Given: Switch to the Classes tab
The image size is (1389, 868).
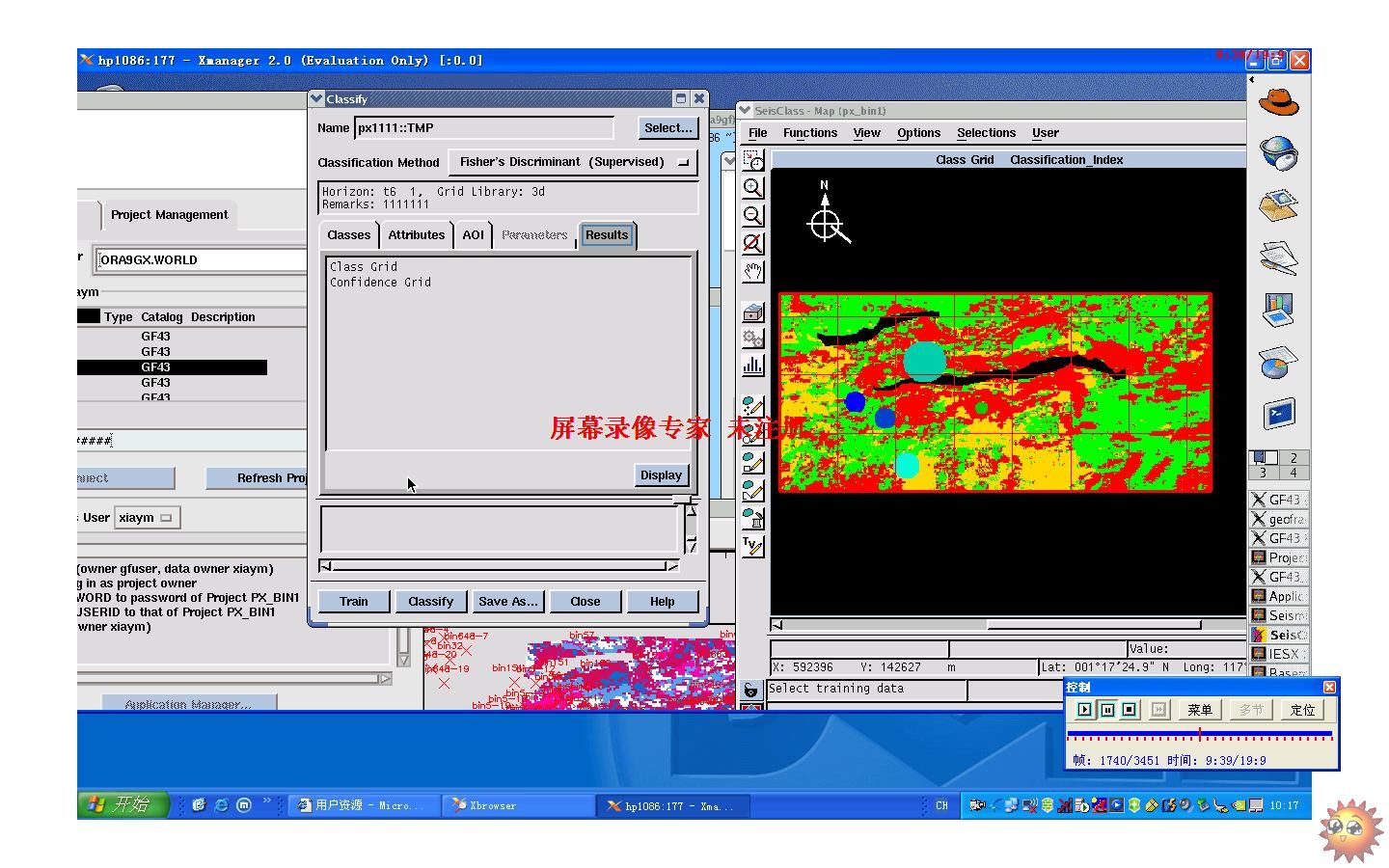Looking at the screenshot, I should pos(348,235).
